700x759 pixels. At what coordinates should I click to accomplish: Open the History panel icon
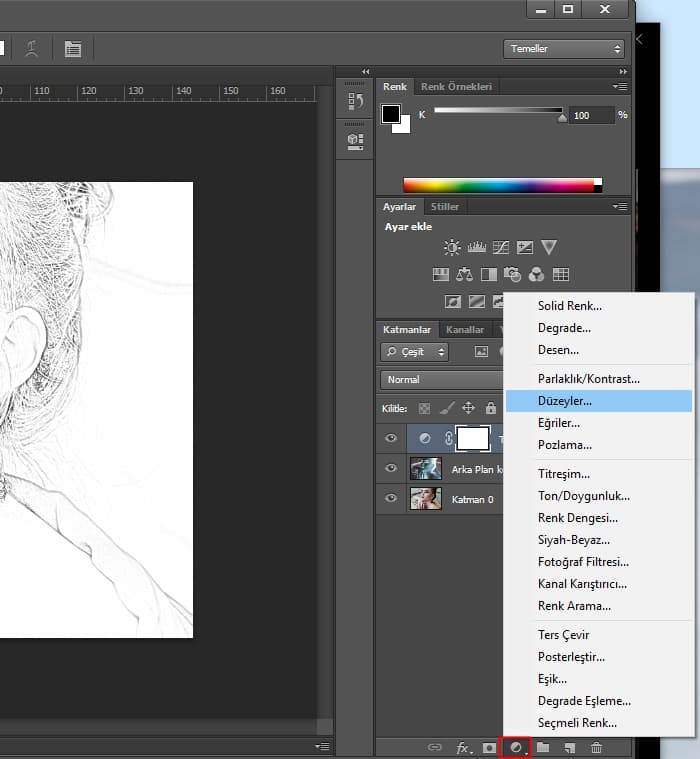pyautogui.click(x=354, y=101)
